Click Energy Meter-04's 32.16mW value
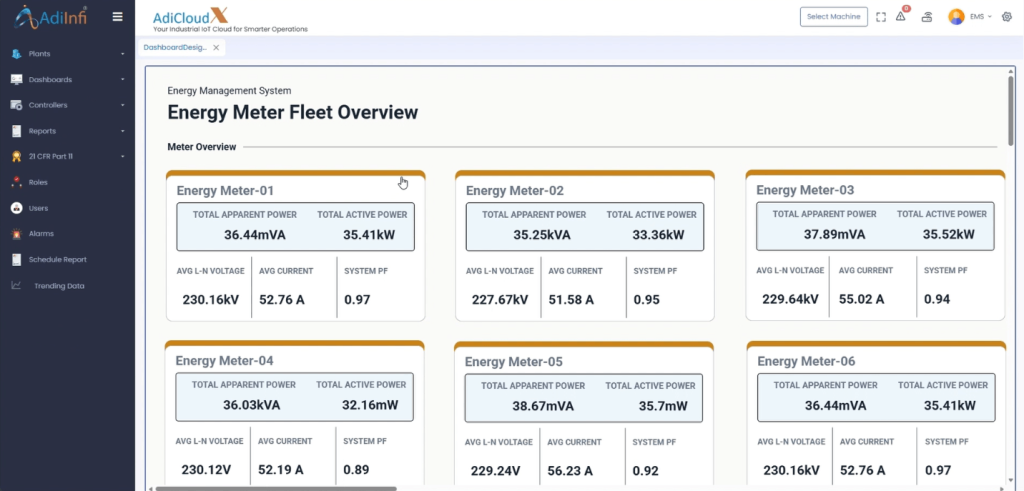The height and width of the screenshot is (491, 1024). tap(370, 405)
